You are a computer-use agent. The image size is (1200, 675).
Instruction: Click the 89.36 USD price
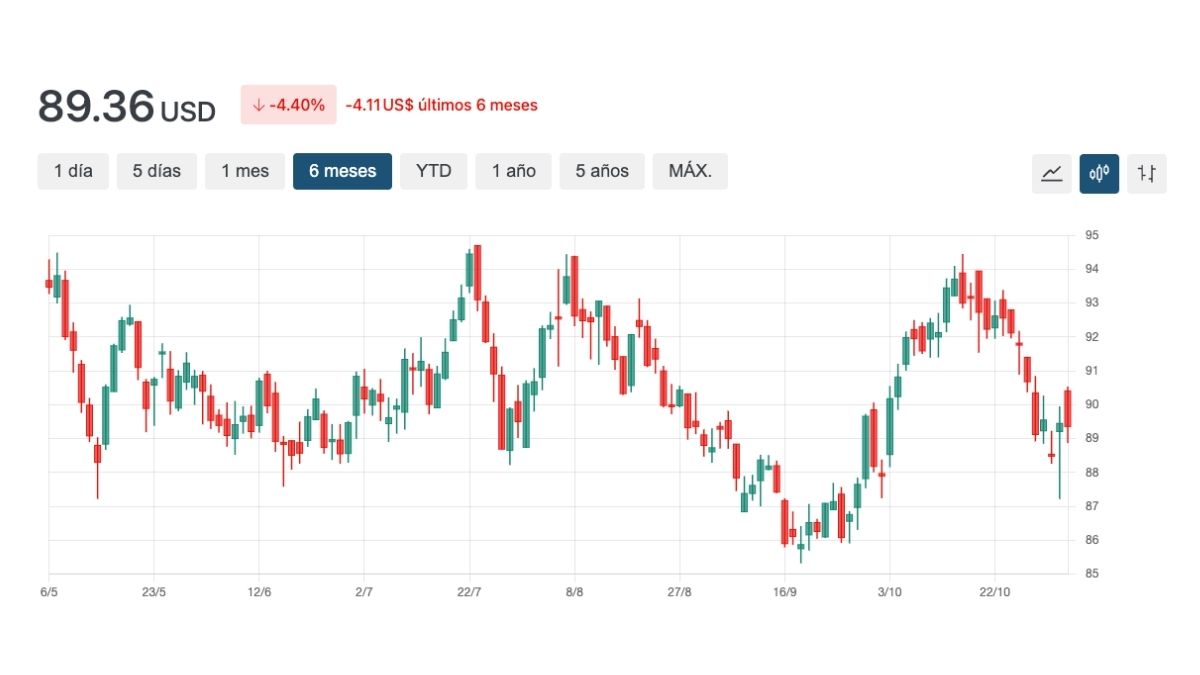[127, 107]
